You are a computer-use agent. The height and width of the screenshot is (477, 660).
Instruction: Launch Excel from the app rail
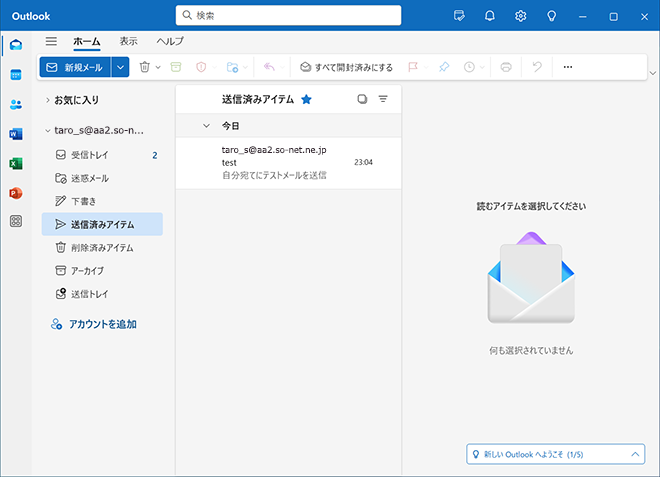(x=16, y=163)
